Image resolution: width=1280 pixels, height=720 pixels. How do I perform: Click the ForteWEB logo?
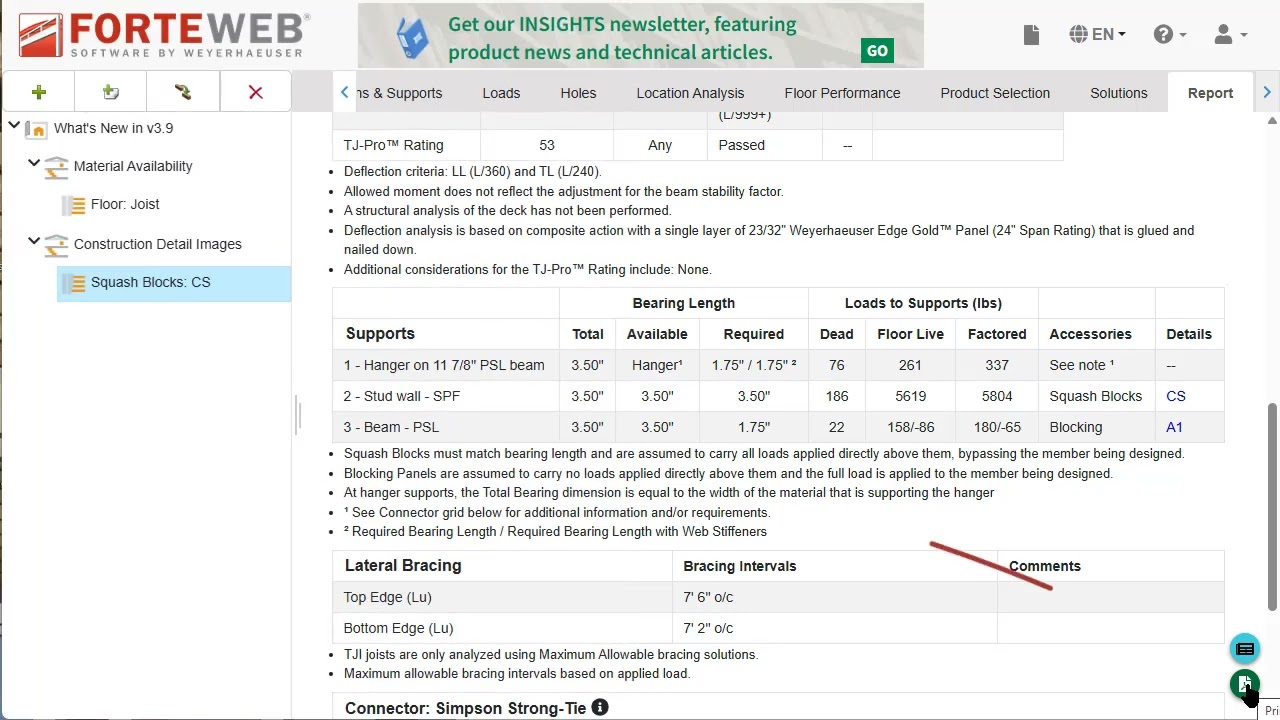point(164,36)
